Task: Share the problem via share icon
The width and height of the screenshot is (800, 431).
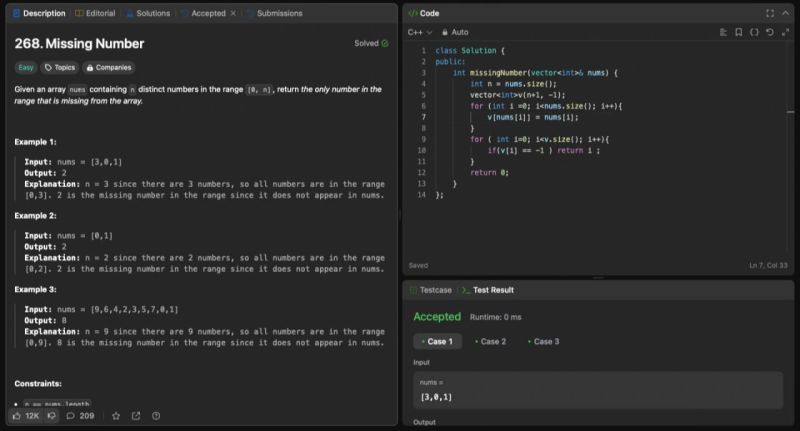Action: (x=136, y=416)
